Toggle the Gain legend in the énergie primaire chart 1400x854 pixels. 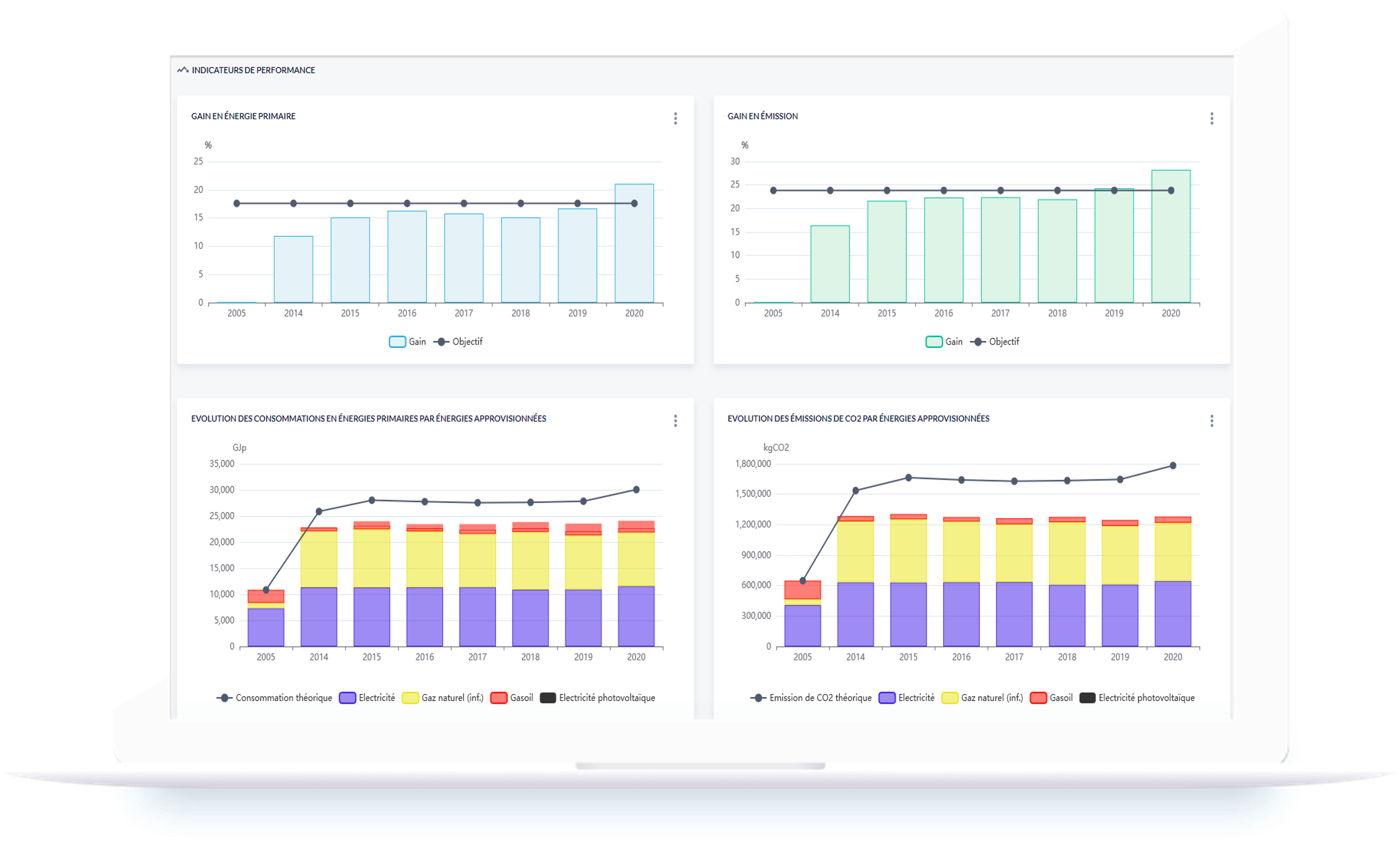(x=407, y=341)
